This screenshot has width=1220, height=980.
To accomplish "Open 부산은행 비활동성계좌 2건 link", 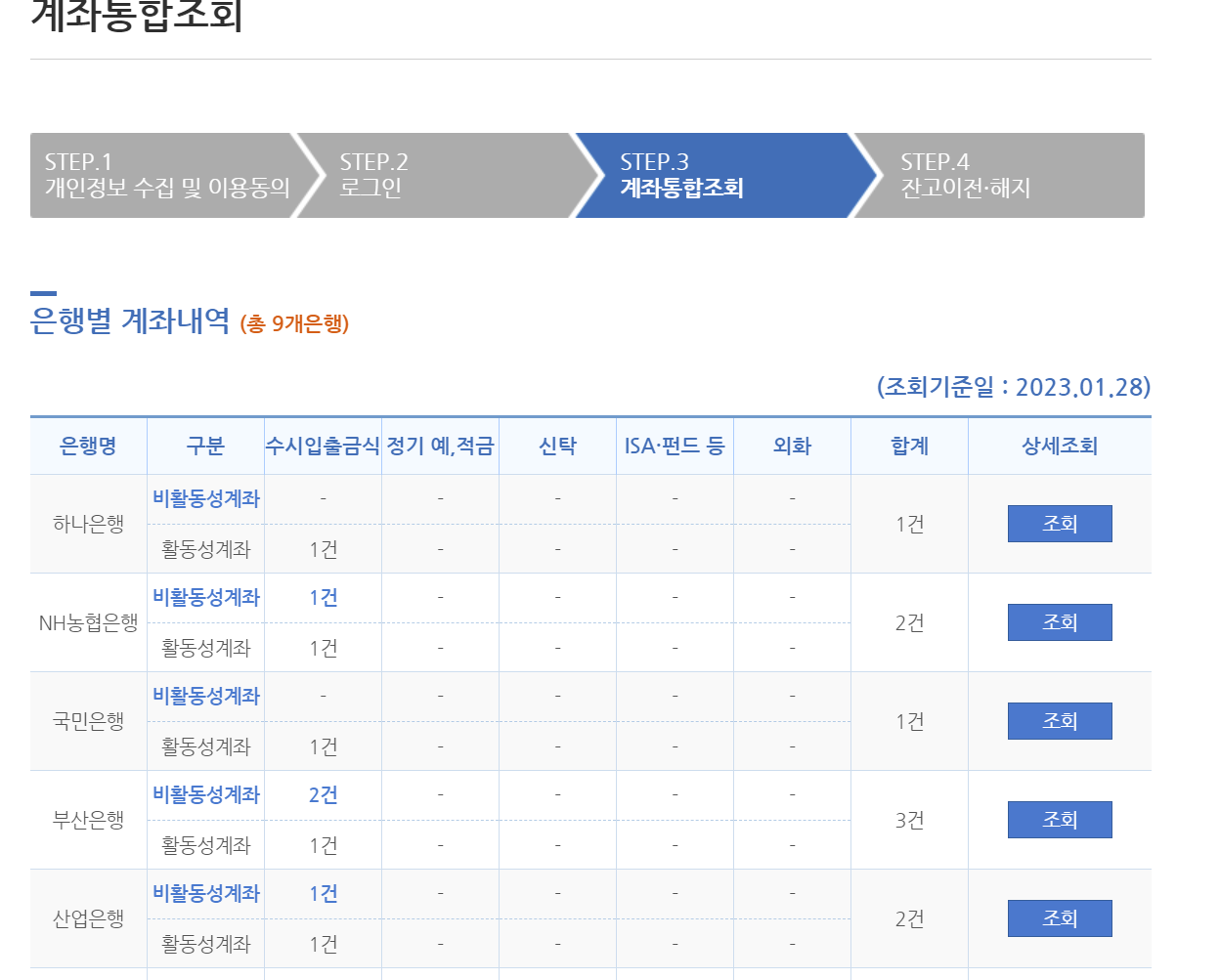I will click(x=323, y=794).
